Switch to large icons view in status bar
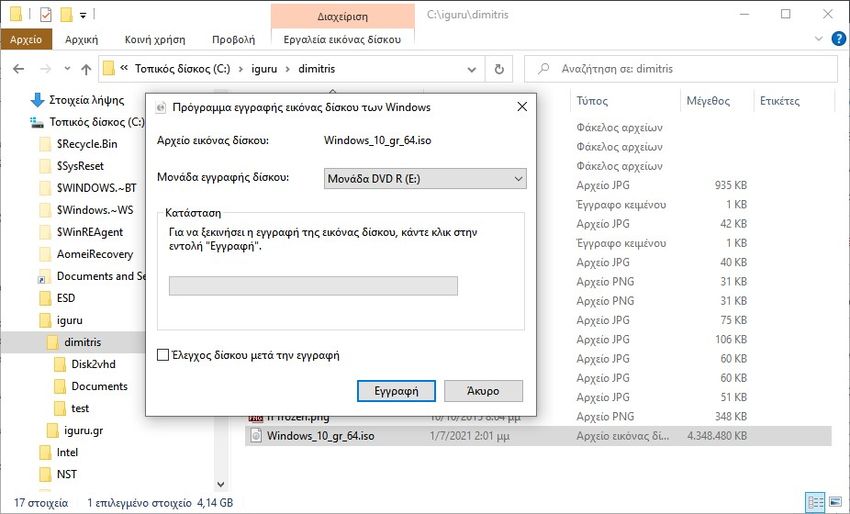This screenshot has height=514, width=850. pos(835,503)
